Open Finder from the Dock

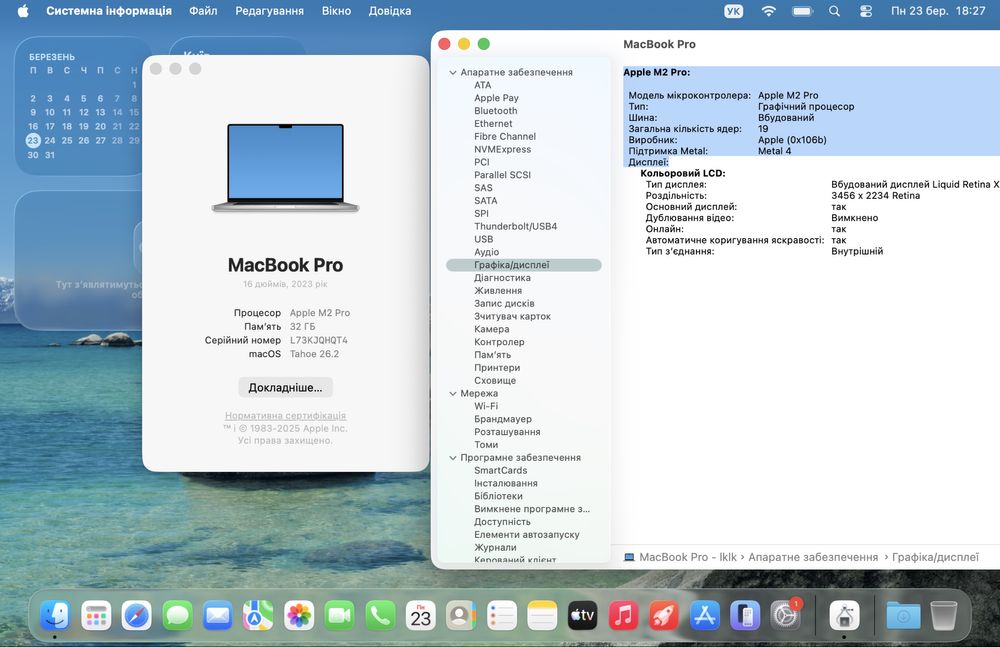(x=55, y=616)
